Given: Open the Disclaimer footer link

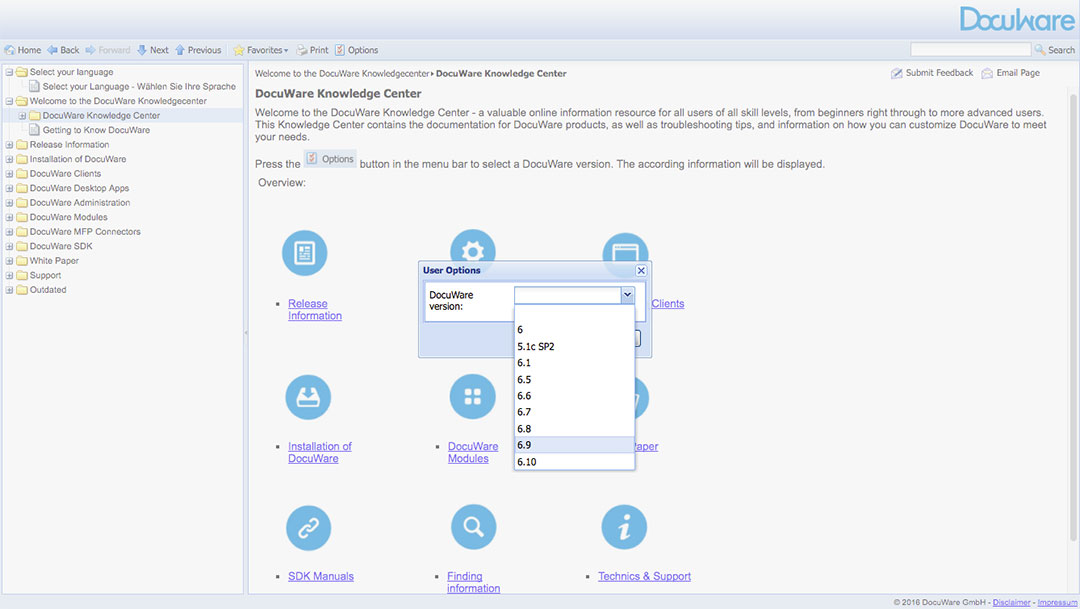Looking at the screenshot, I should (1011, 603).
